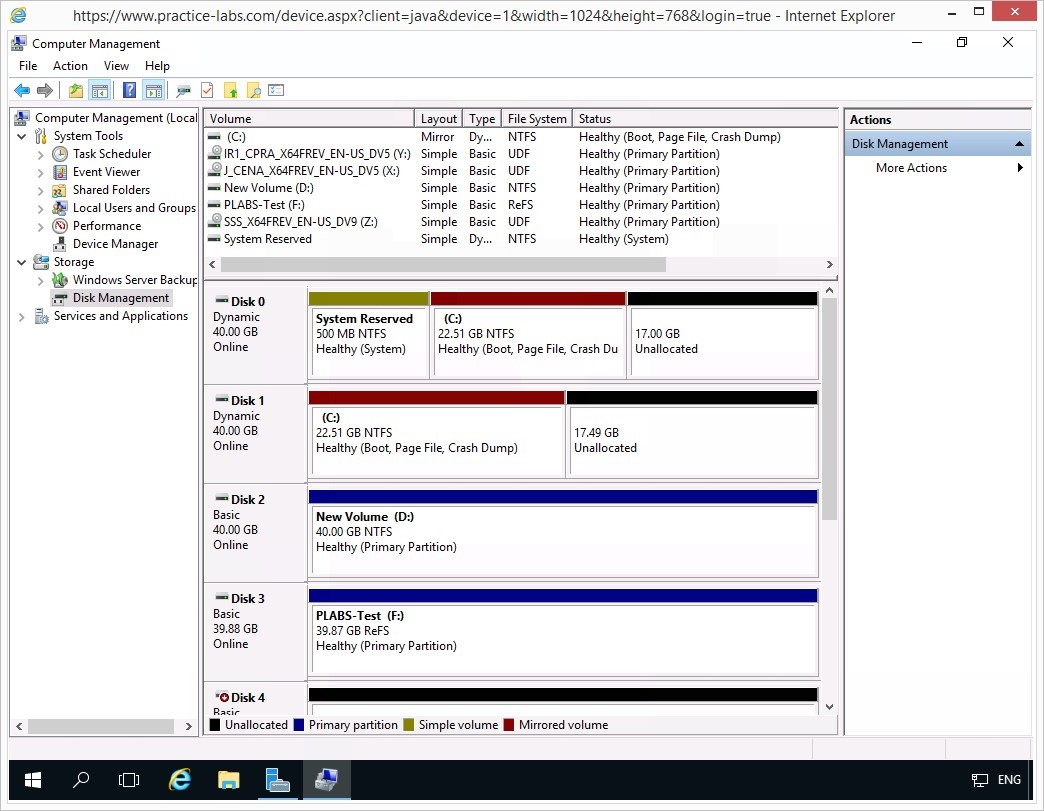Open the Windows Start menu

[x=33, y=780]
